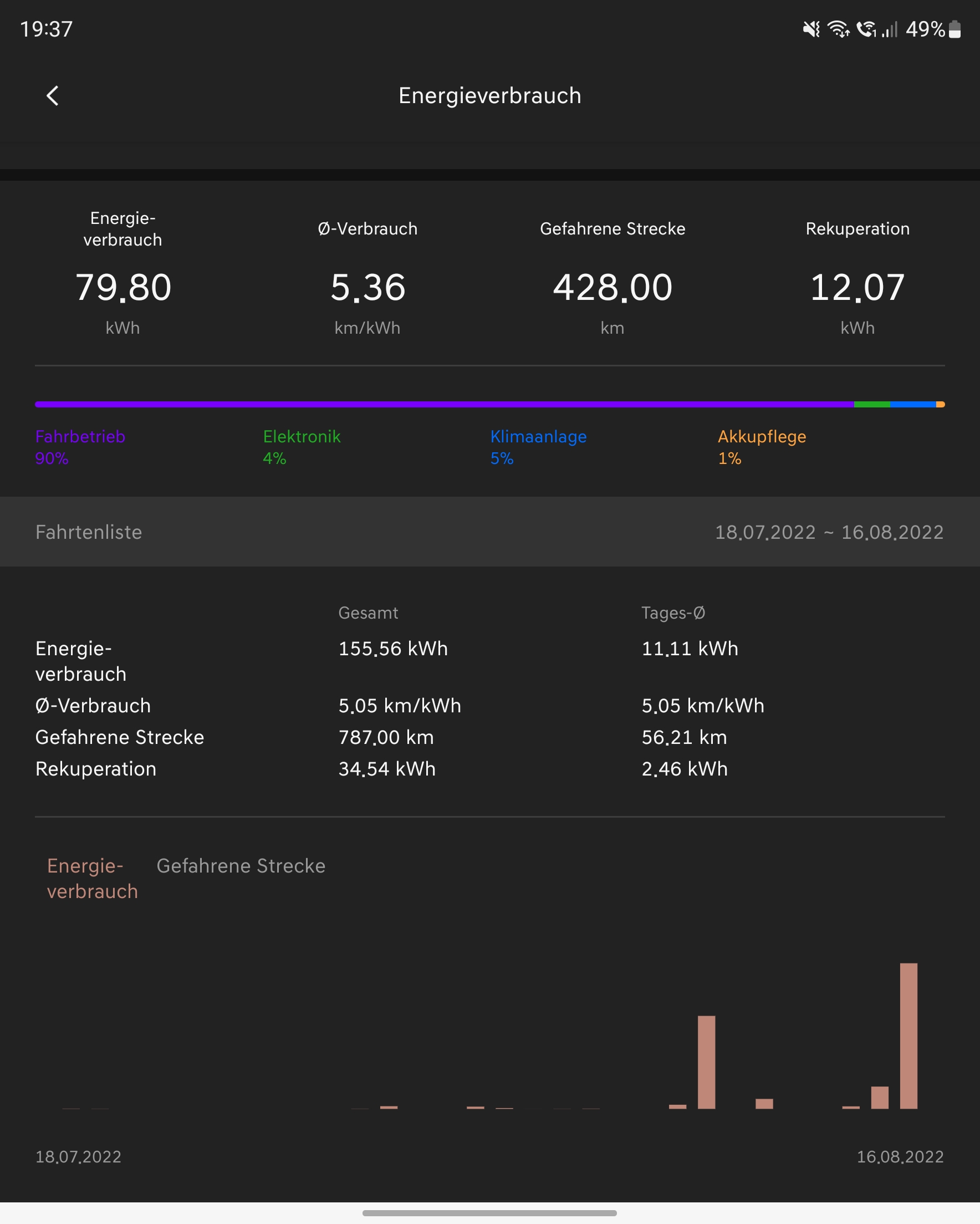Tap the purple Fahrbetrieb bar segment
Viewport: 980px width, 1224px height.
[x=443, y=404]
